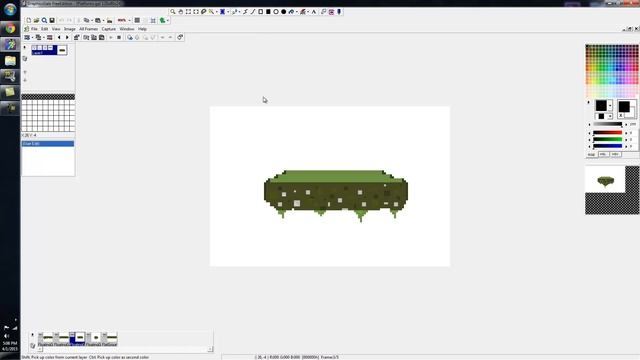The width and height of the screenshot is (640, 360).
Task: Select the filled rectangle tool
Action: (x=268, y=12)
